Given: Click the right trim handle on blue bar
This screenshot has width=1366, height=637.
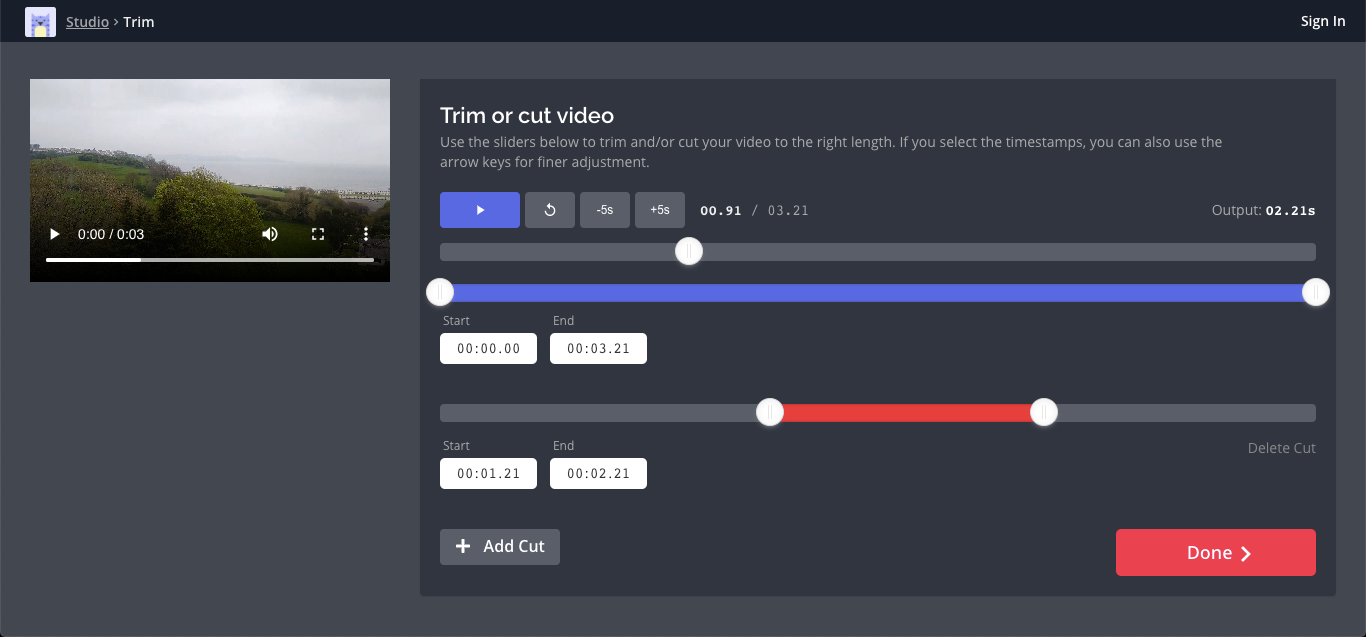Looking at the screenshot, I should click(x=1316, y=292).
